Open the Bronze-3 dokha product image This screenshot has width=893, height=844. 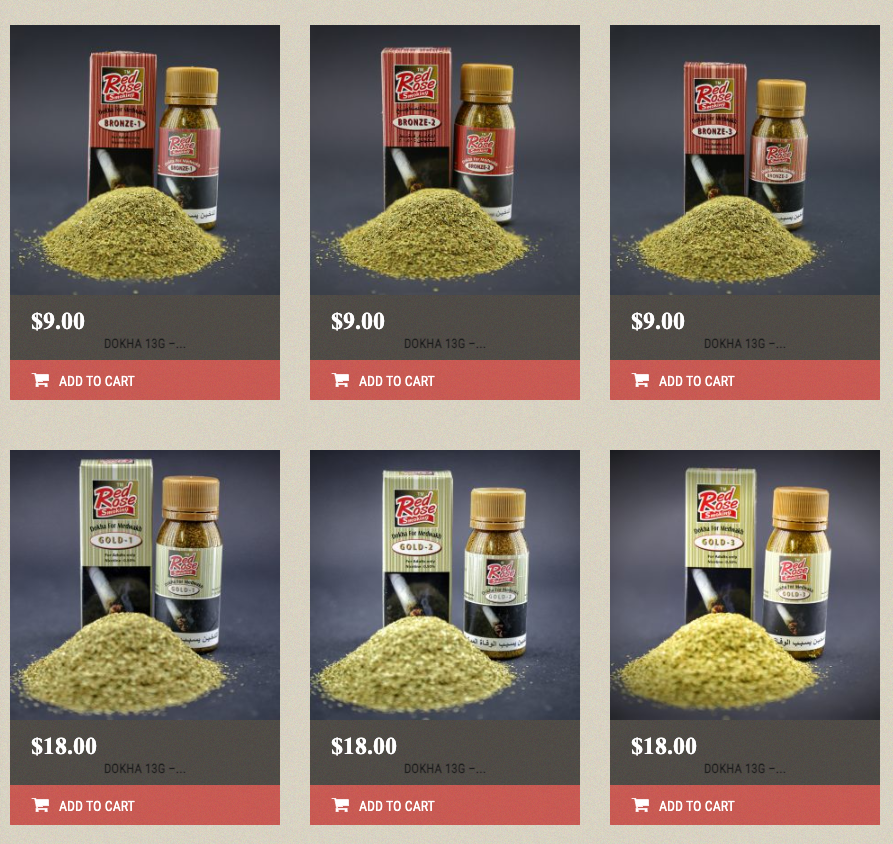click(x=745, y=160)
